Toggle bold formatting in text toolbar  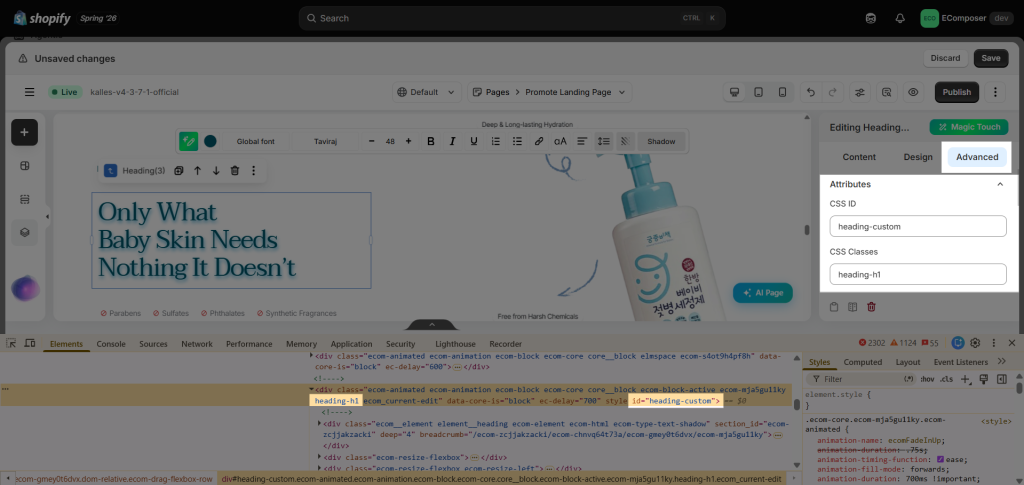point(430,141)
